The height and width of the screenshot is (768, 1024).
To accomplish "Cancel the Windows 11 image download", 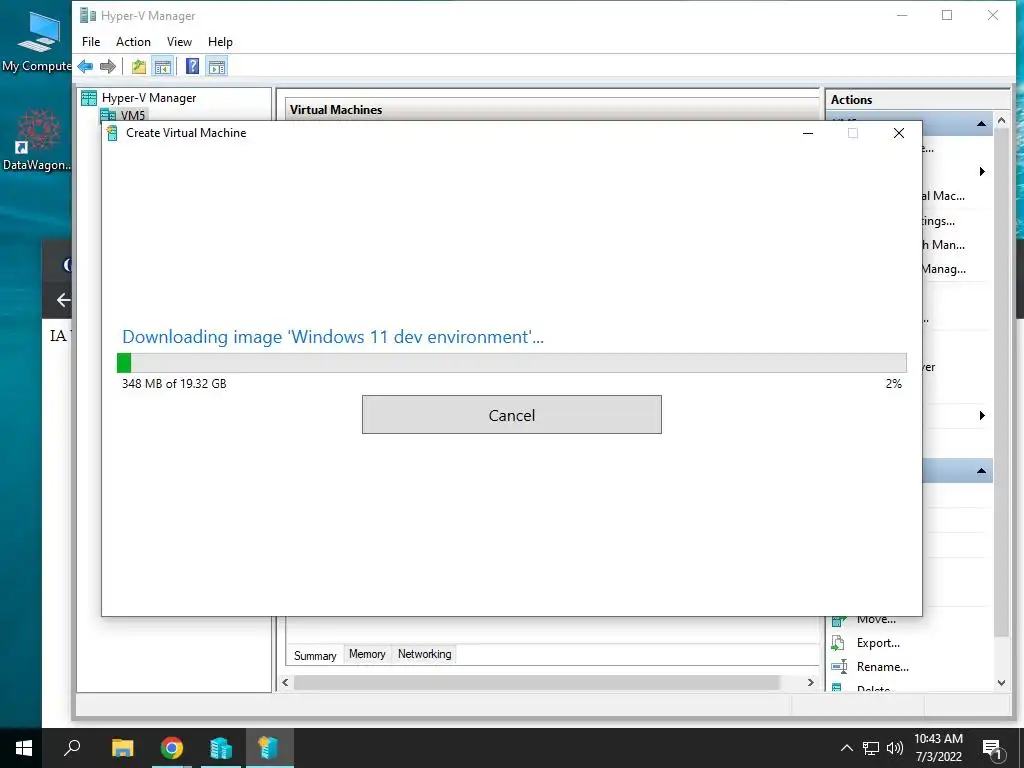I will click(511, 415).
